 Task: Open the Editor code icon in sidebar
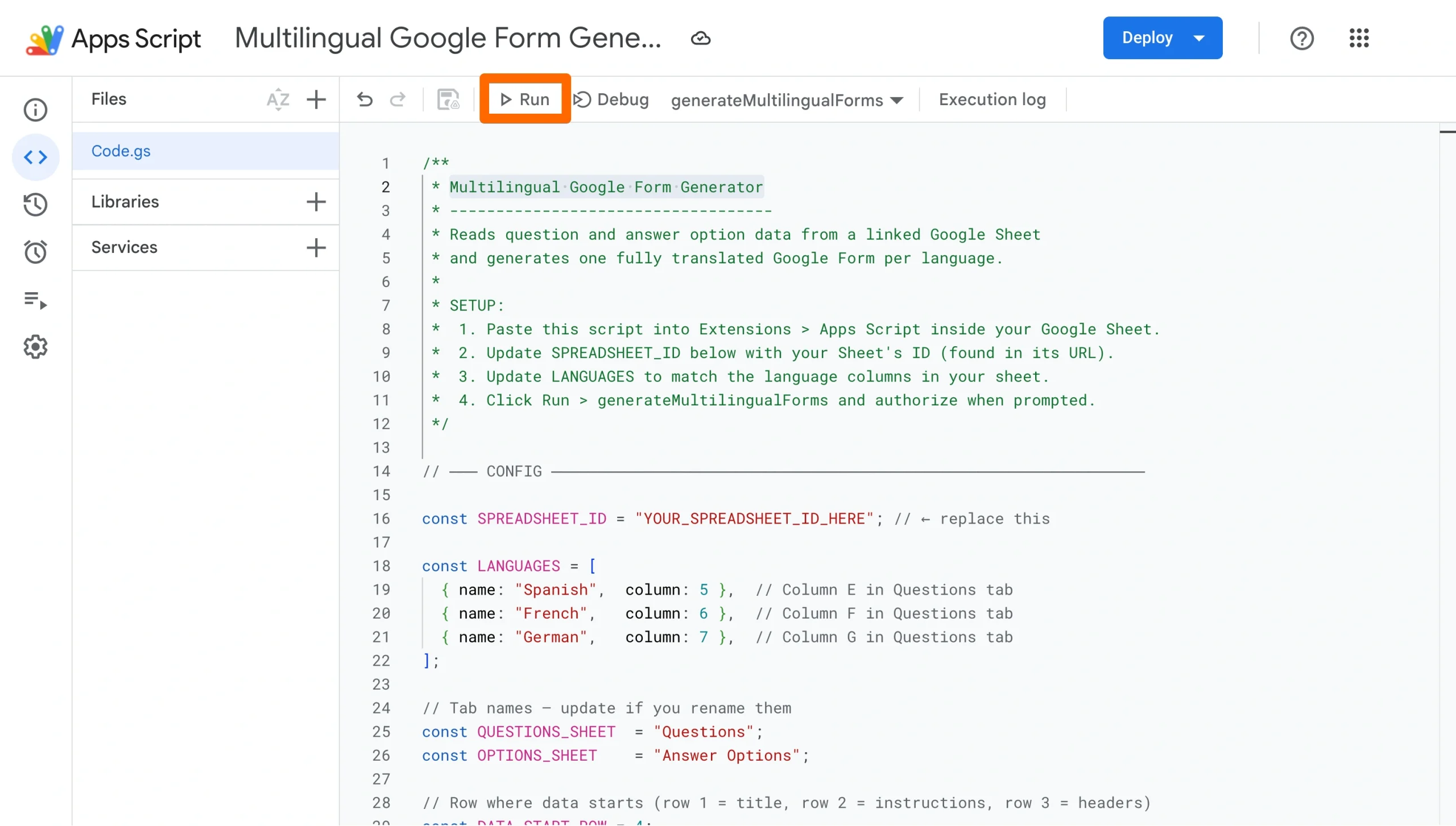pos(35,157)
